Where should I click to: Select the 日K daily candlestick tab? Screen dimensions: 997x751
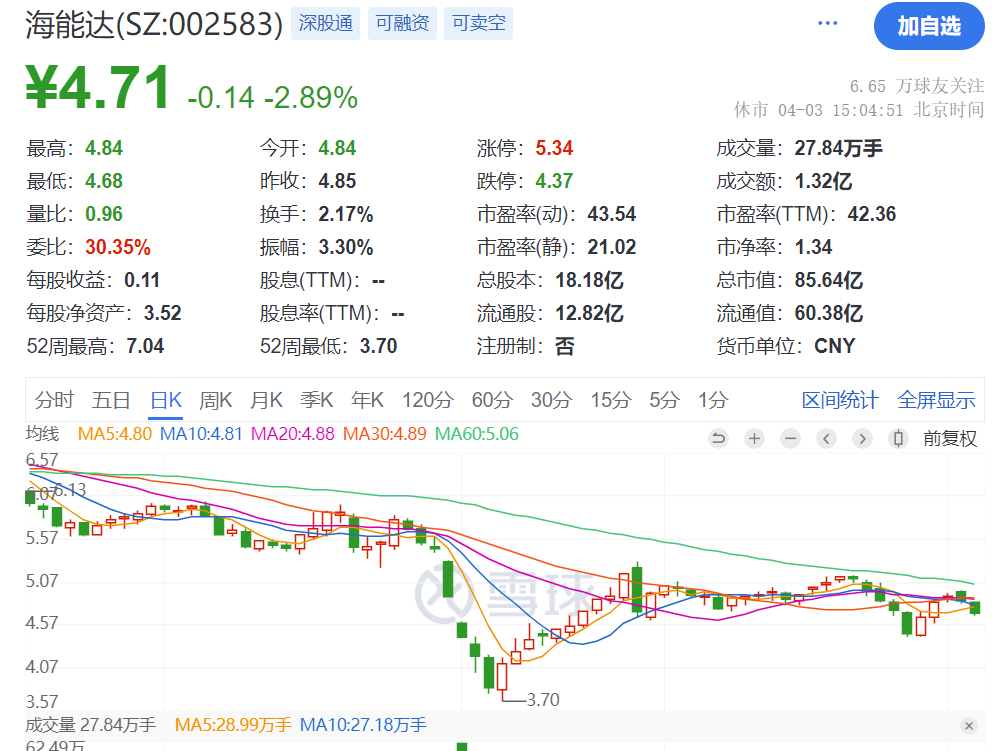[x=166, y=400]
